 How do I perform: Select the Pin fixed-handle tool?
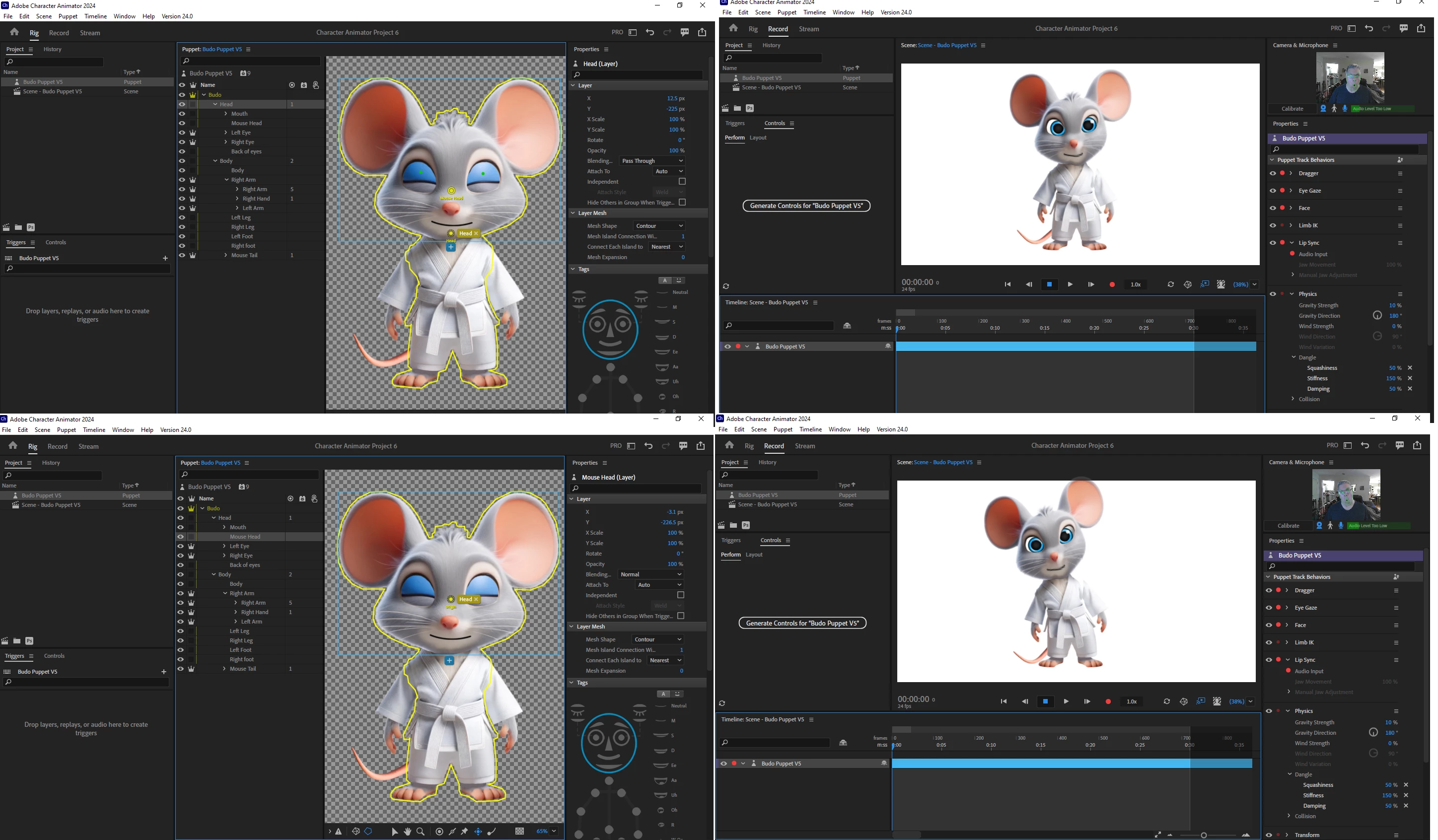[465, 832]
